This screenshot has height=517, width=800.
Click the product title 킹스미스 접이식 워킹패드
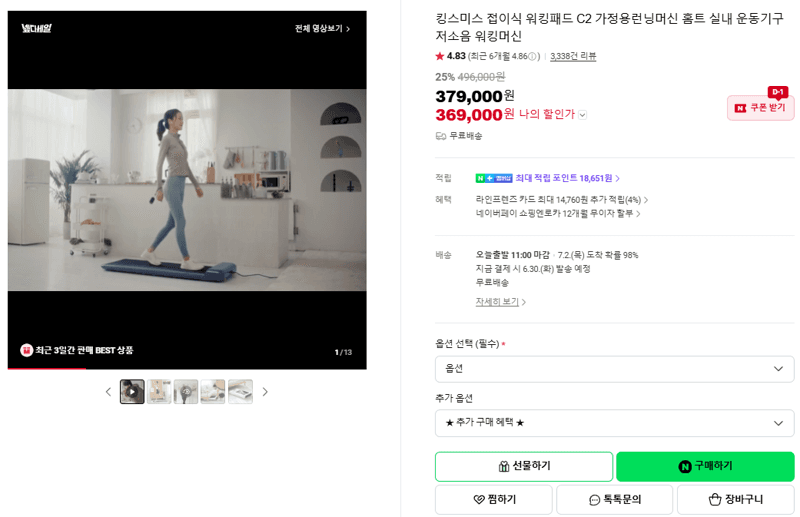(609, 27)
